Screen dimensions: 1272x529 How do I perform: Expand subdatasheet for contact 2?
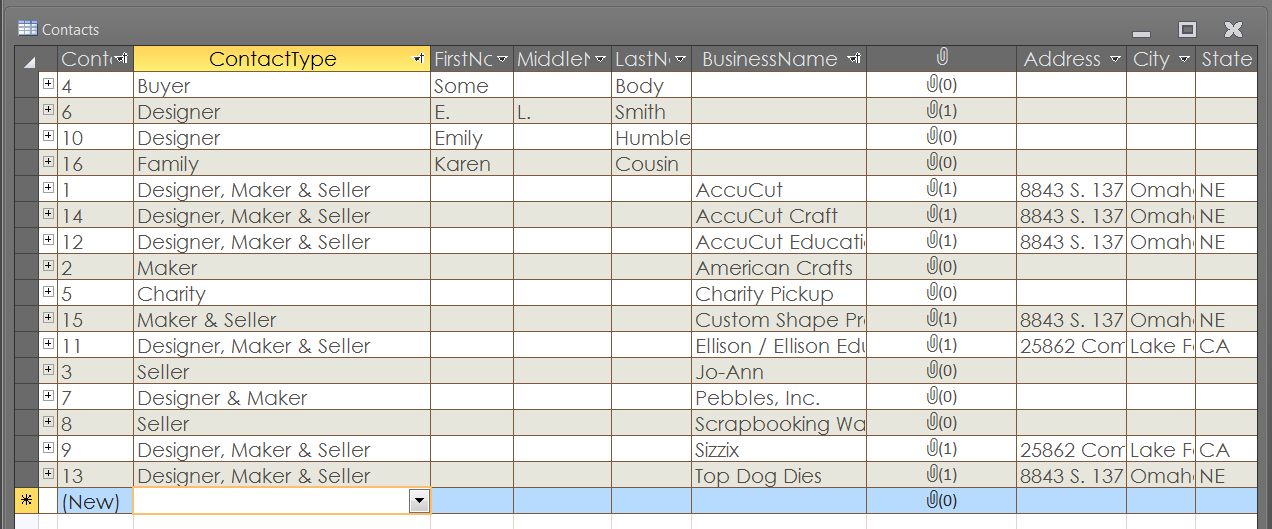tap(47, 266)
